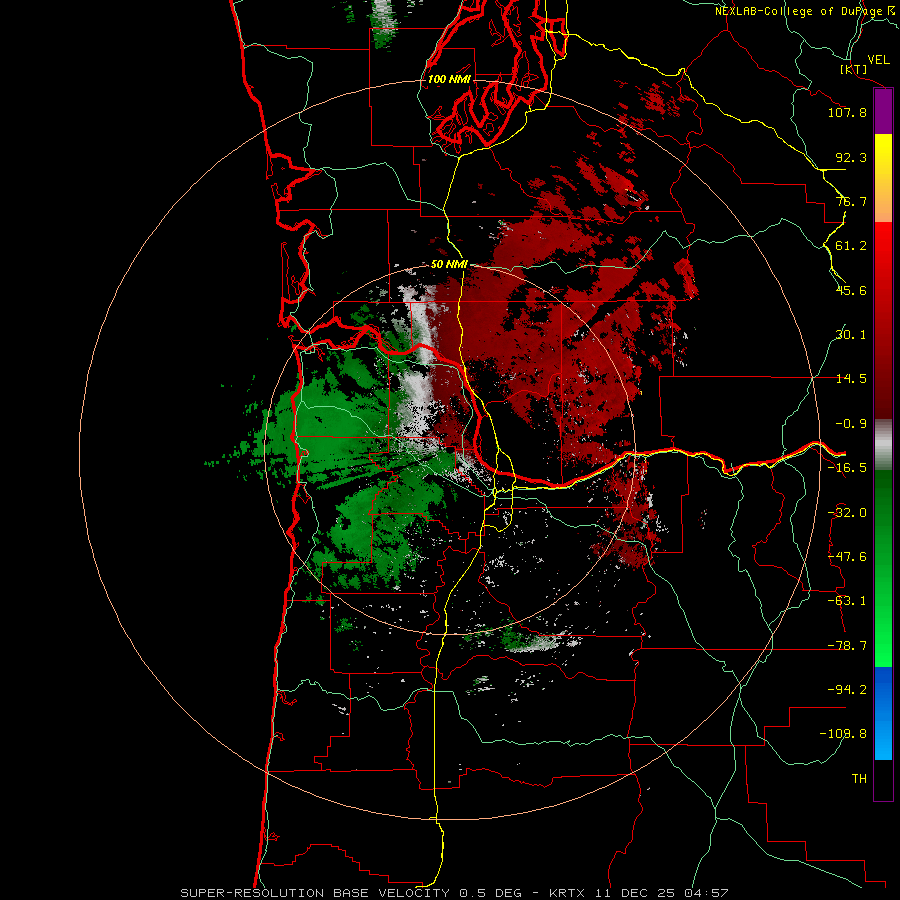
Task: Click the VEL legend title
Action: (878, 60)
